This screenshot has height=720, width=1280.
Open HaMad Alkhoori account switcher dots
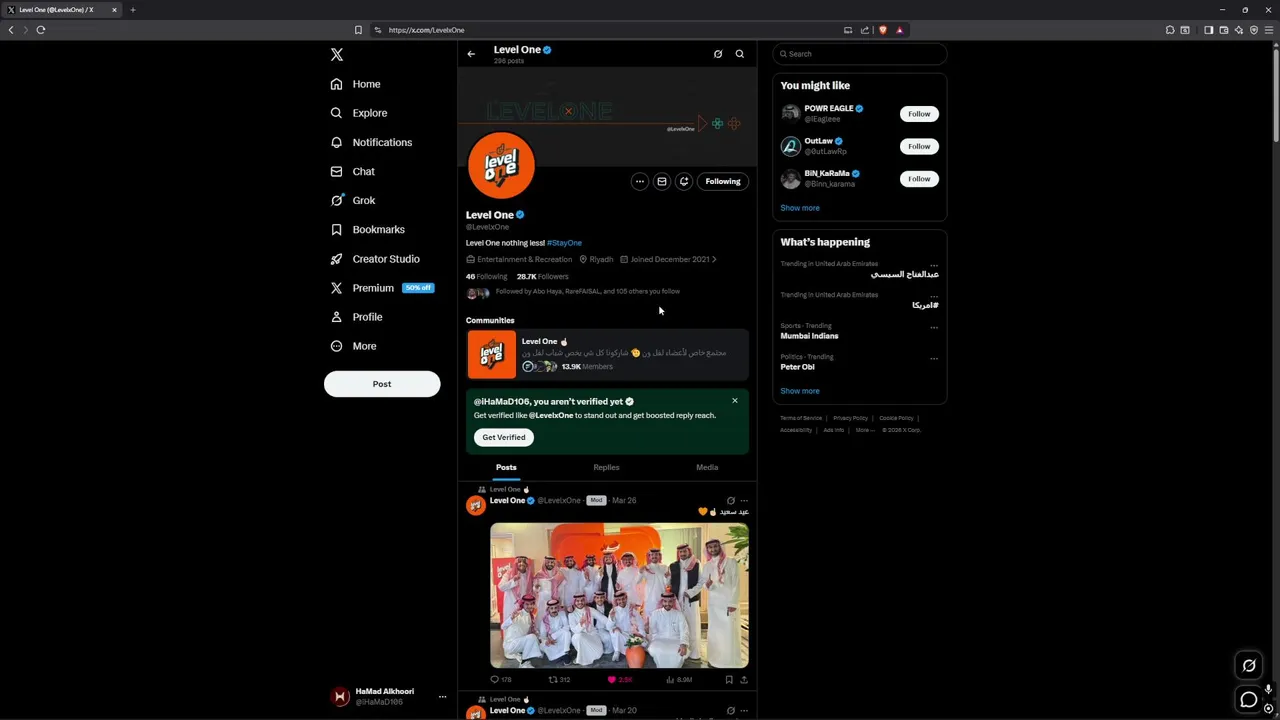[x=442, y=697]
